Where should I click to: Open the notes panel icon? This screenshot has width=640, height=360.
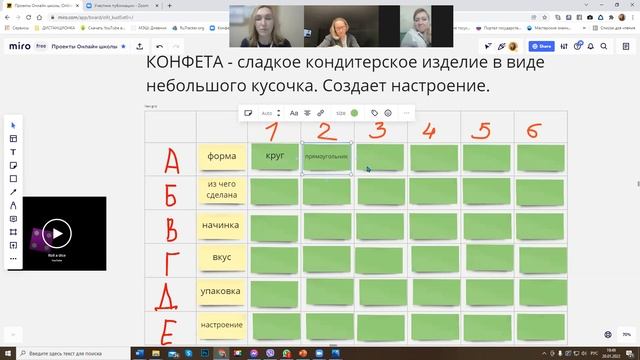point(626,47)
